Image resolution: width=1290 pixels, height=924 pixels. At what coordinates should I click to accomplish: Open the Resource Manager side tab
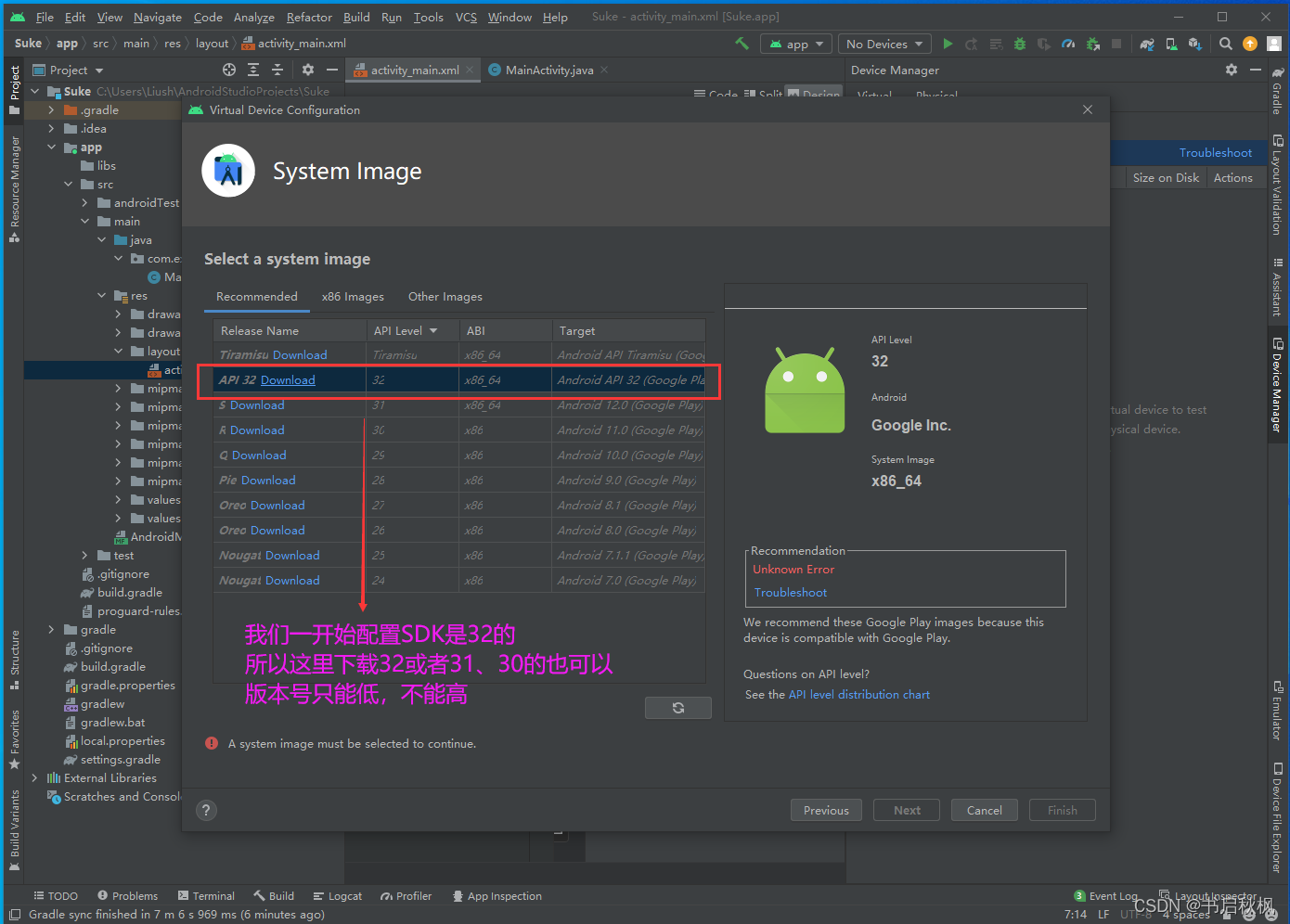(x=15, y=188)
